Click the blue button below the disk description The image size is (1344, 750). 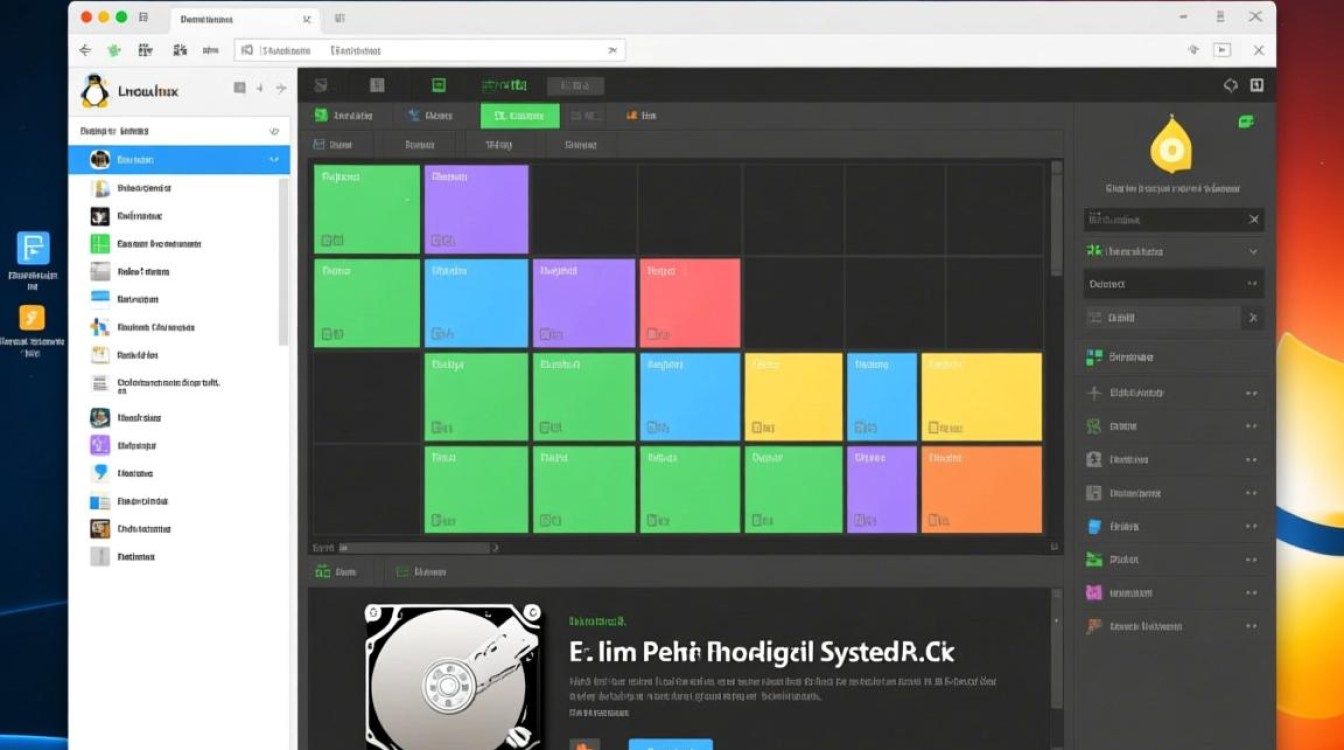click(670, 744)
